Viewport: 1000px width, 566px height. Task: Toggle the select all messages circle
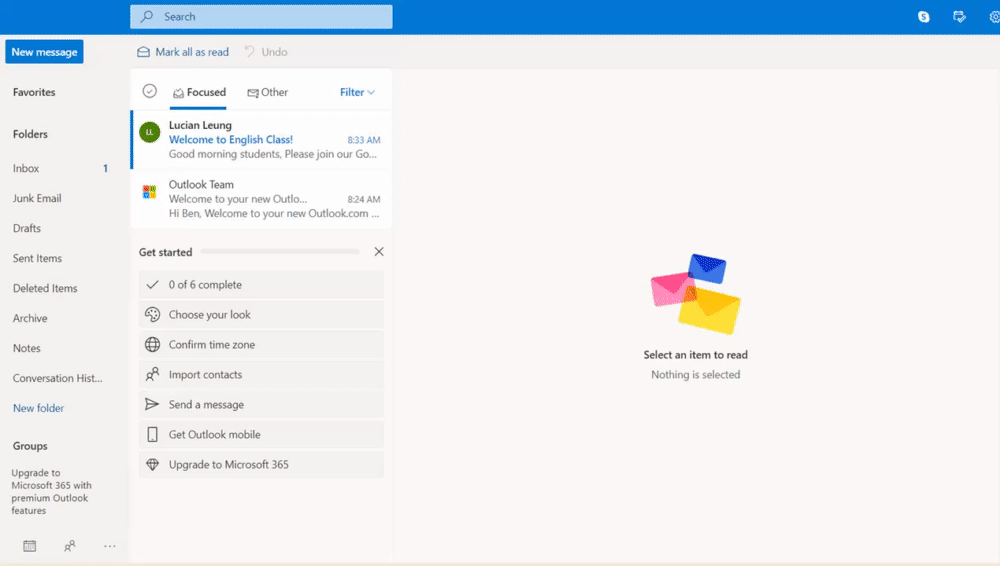tap(150, 91)
